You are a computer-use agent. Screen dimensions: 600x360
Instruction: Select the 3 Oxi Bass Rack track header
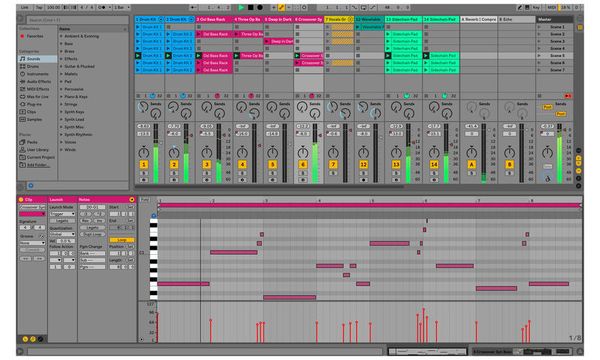pos(214,19)
